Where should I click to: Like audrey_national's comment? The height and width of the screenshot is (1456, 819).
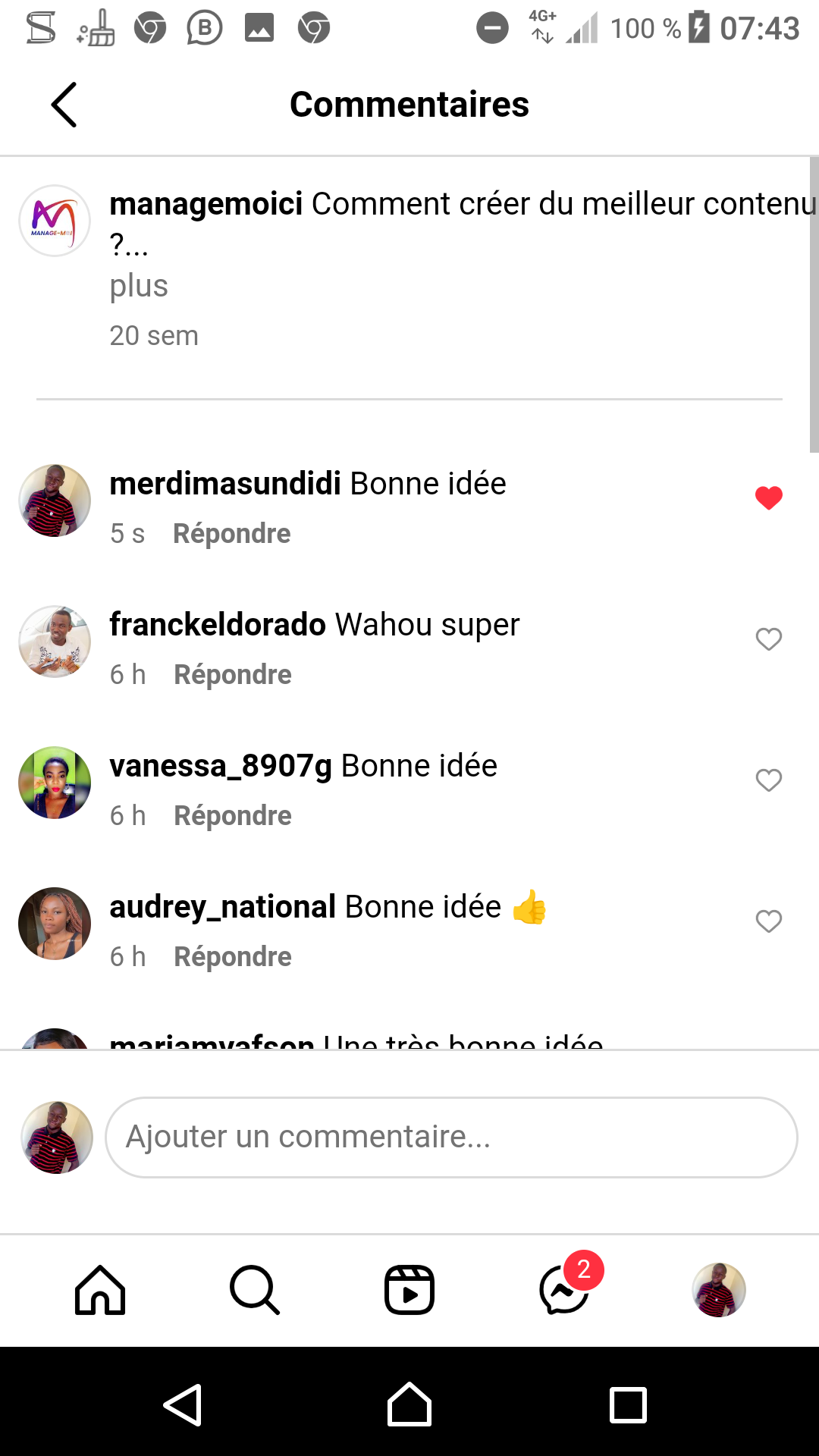tap(768, 921)
